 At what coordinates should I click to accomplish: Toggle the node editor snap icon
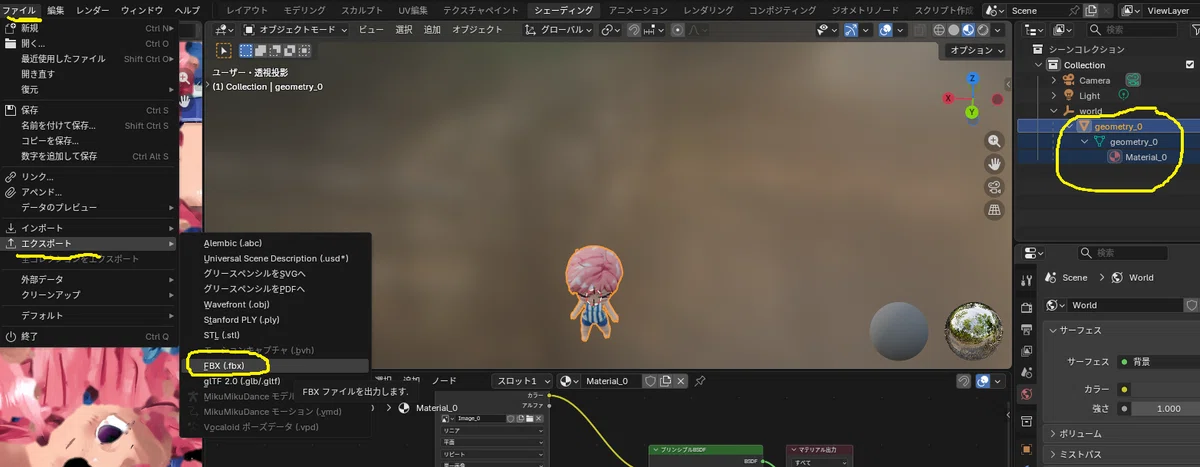click(x=963, y=381)
